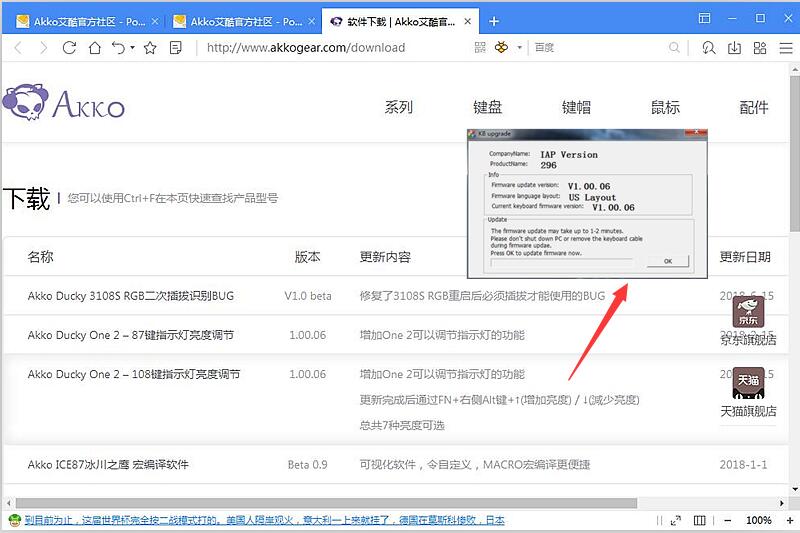The height and width of the screenshot is (533, 800).
Task: Open Akko Ducky One 2 – 108键指示灯亮度调节
Action: click(134, 374)
